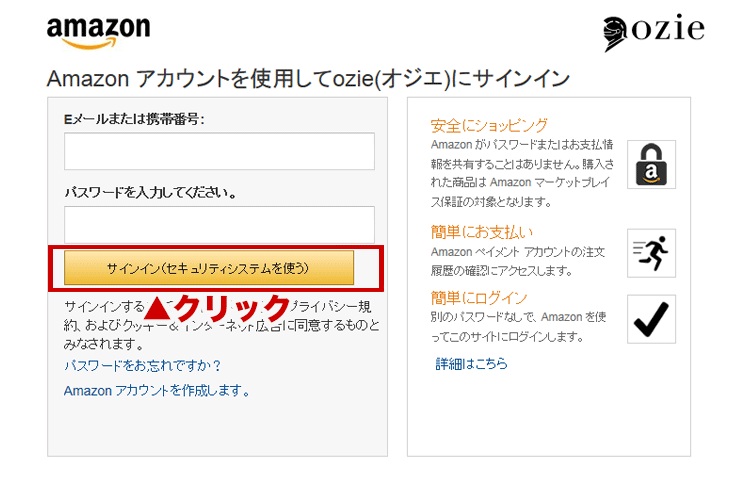Click the ozie brand logo
Screen dimensions: 730x500
(653, 32)
